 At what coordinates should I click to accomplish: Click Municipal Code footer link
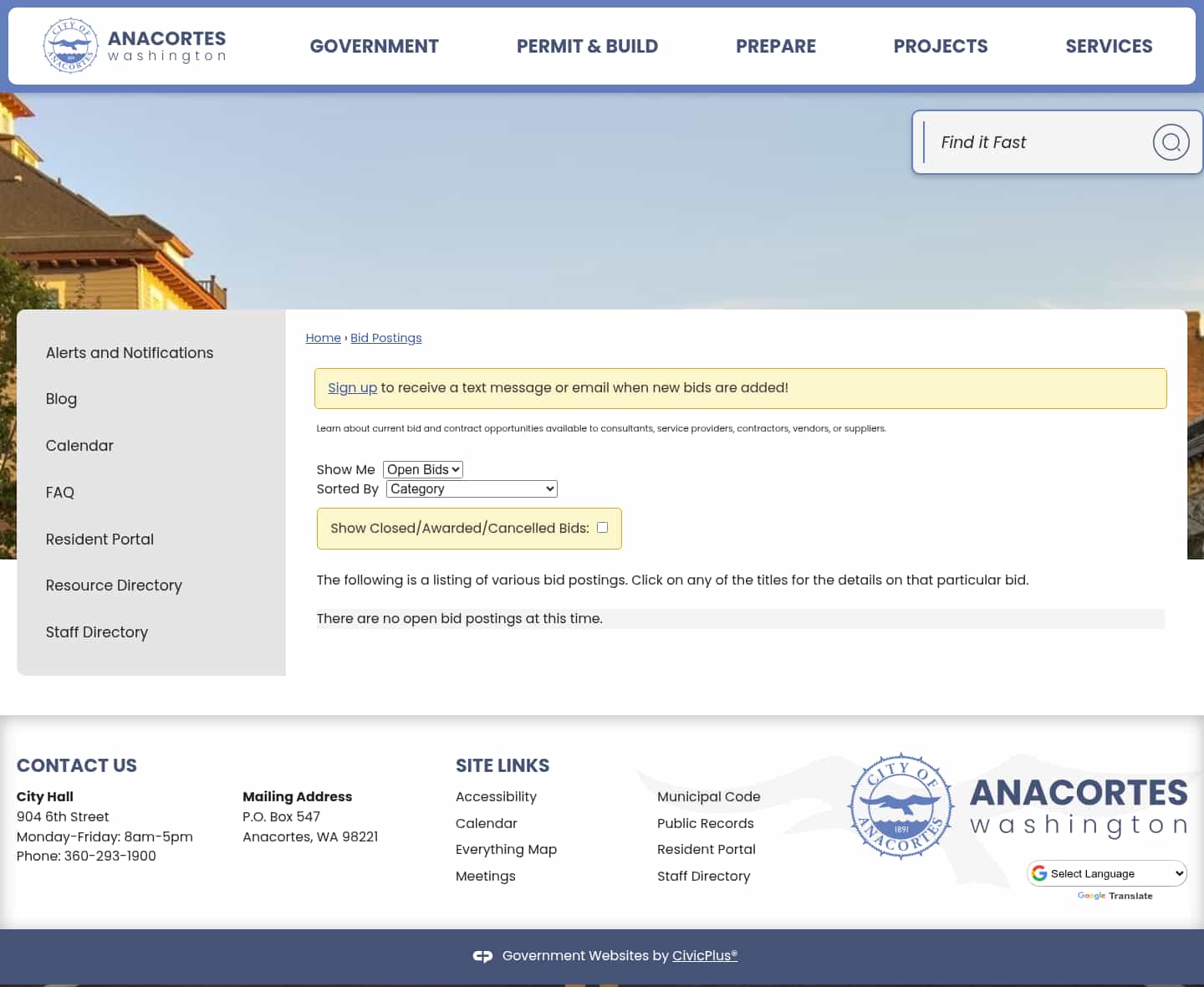pos(709,797)
